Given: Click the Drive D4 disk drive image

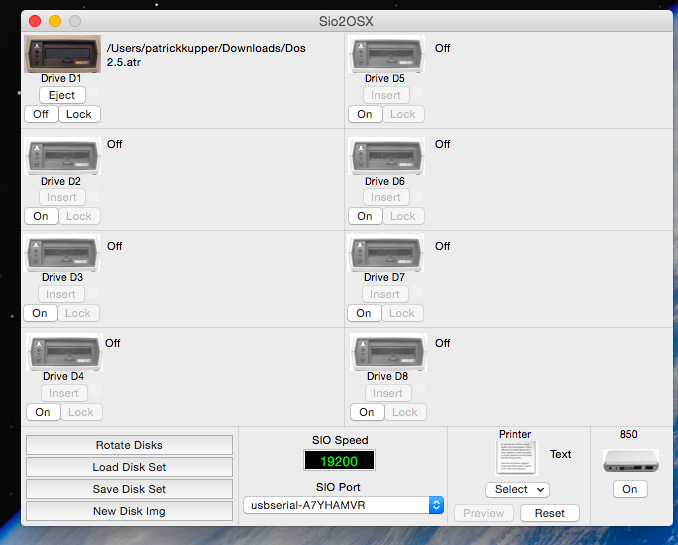Looking at the screenshot, I should coord(64,352).
